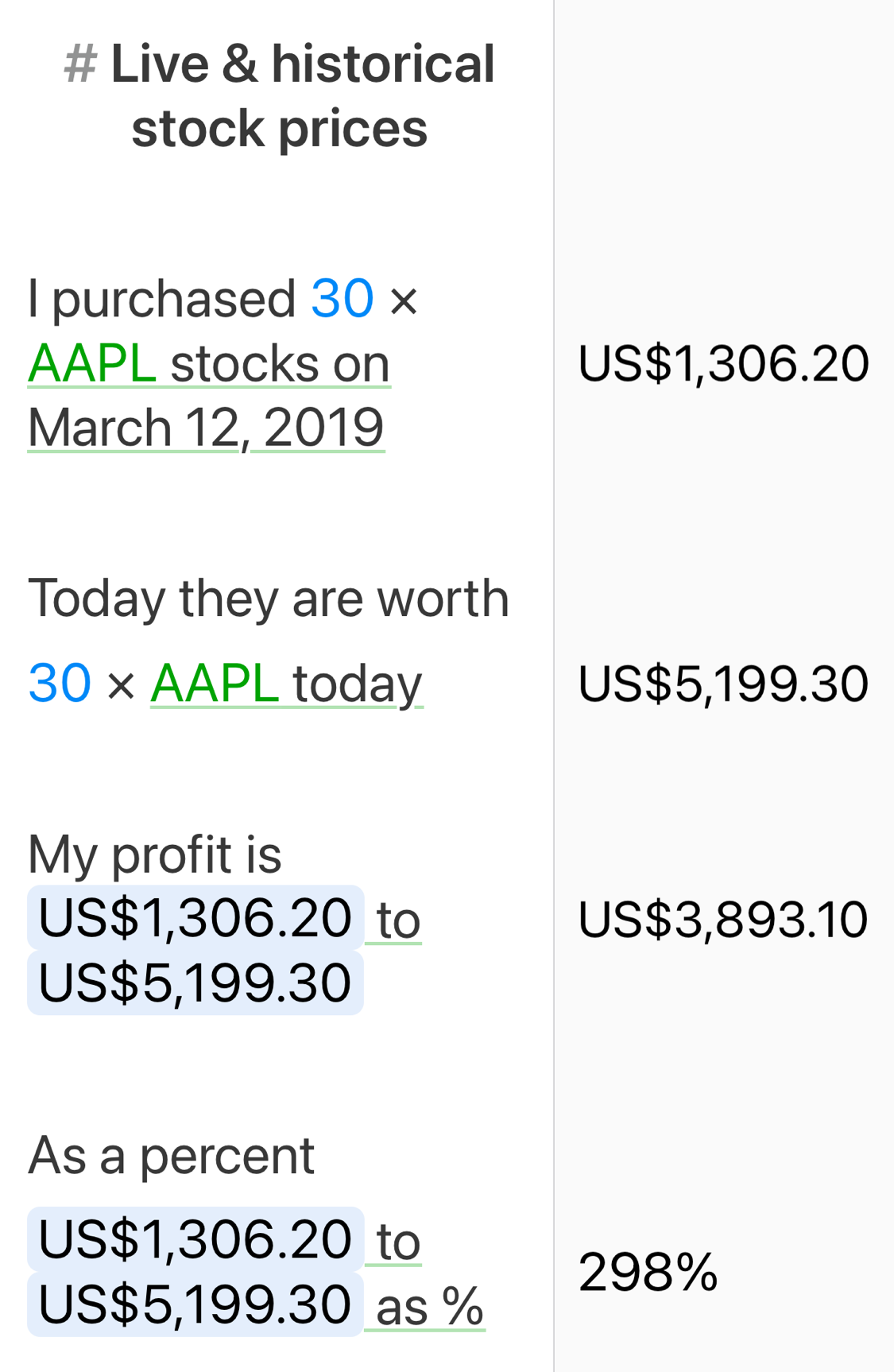894x1372 pixels.
Task: Click the green AAPL ticker in the purchase line
Action: coord(91,364)
